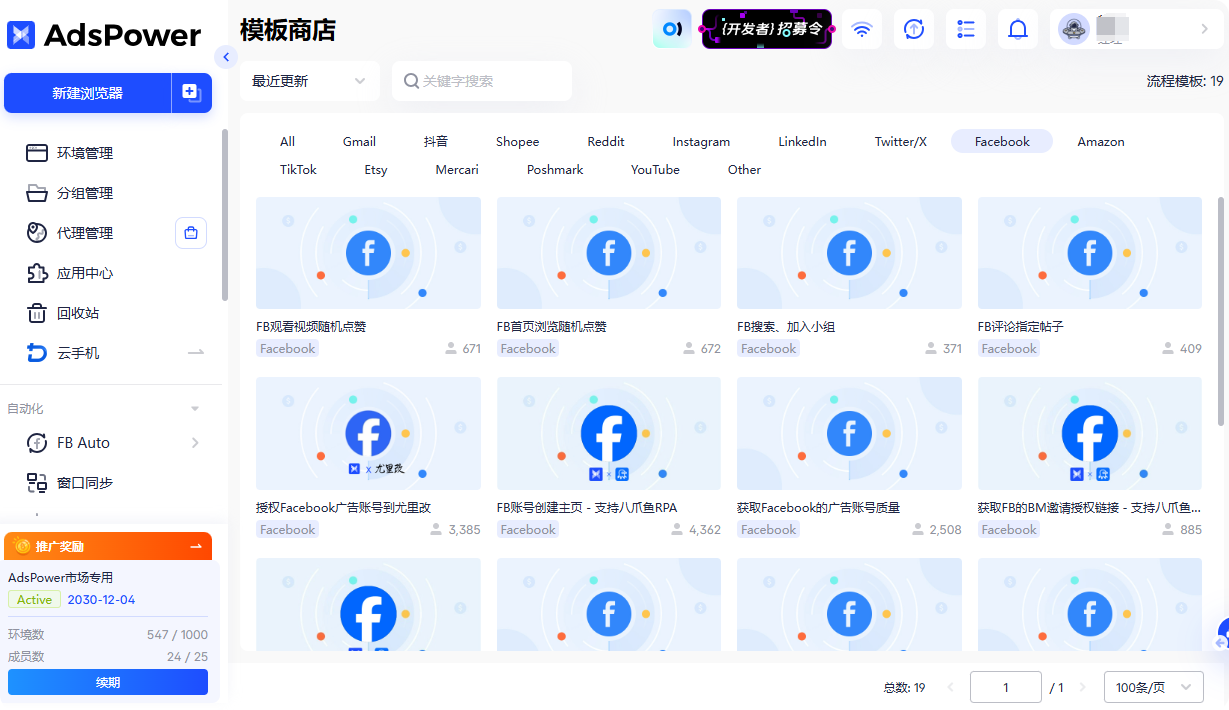The height and width of the screenshot is (710, 1229).
Task: Click the previous page arrow
Action: [x=950, y=687]
